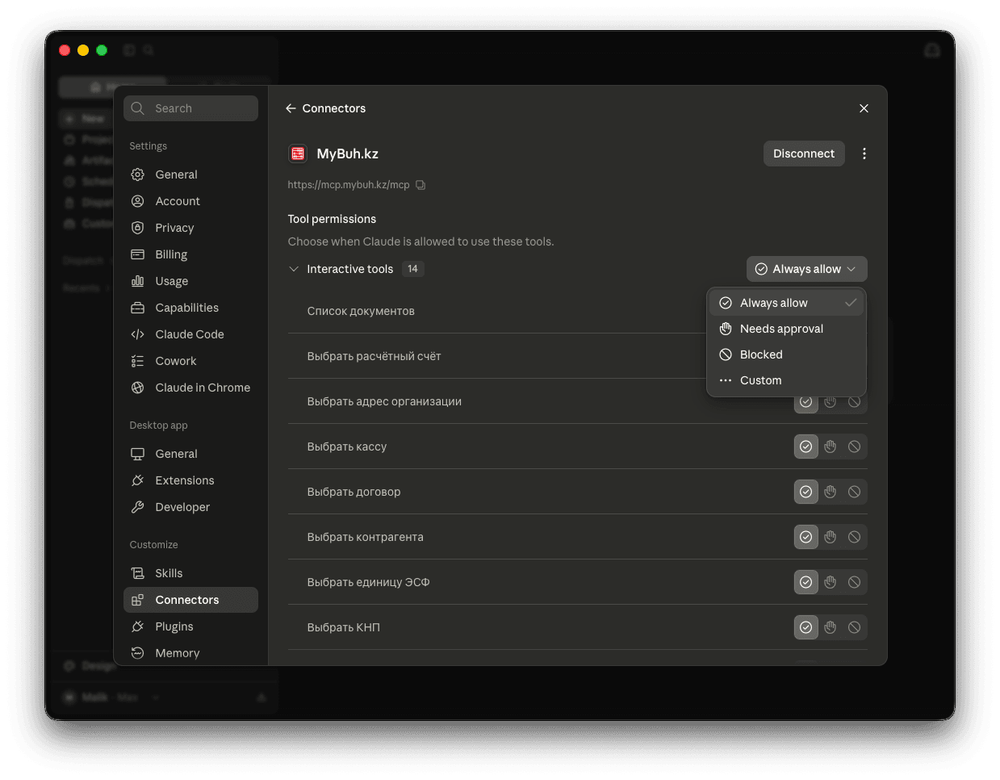Choose Needs approval in the dropdown menu
This screenshot has width=1000, height=780.
click(x=787, y=329)
